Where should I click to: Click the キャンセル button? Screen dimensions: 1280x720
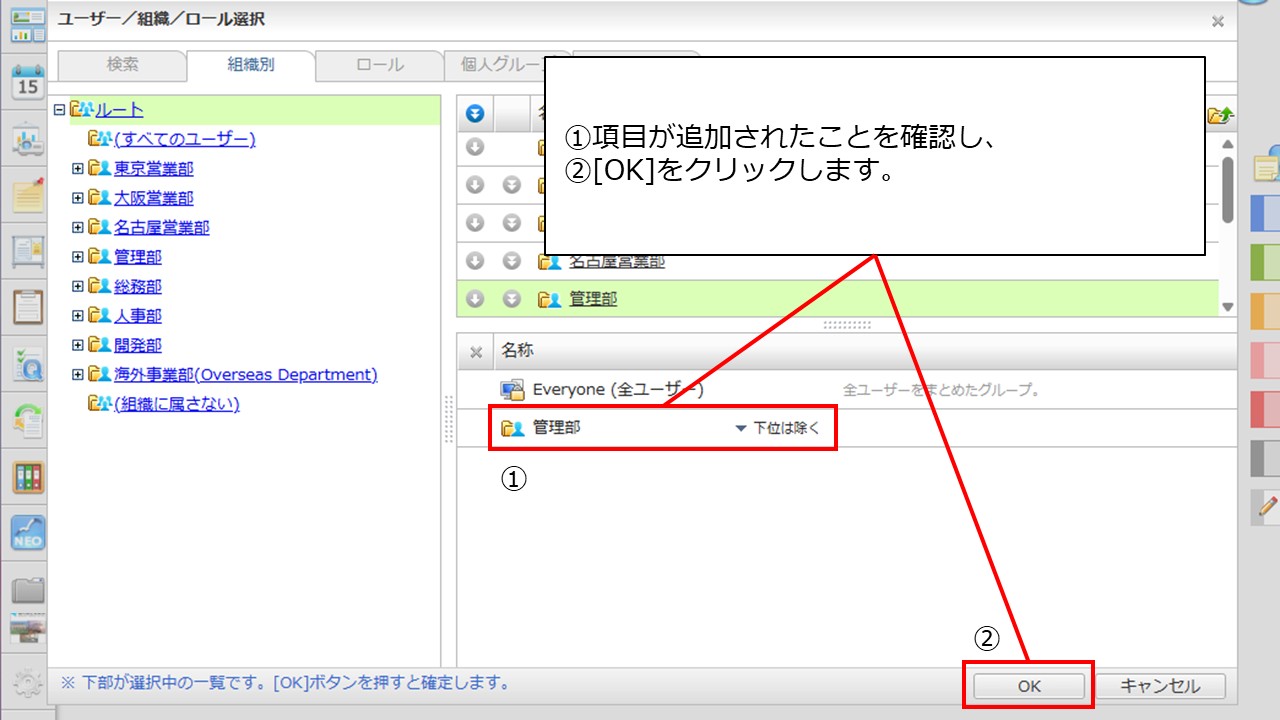(x=1160, y=686)
